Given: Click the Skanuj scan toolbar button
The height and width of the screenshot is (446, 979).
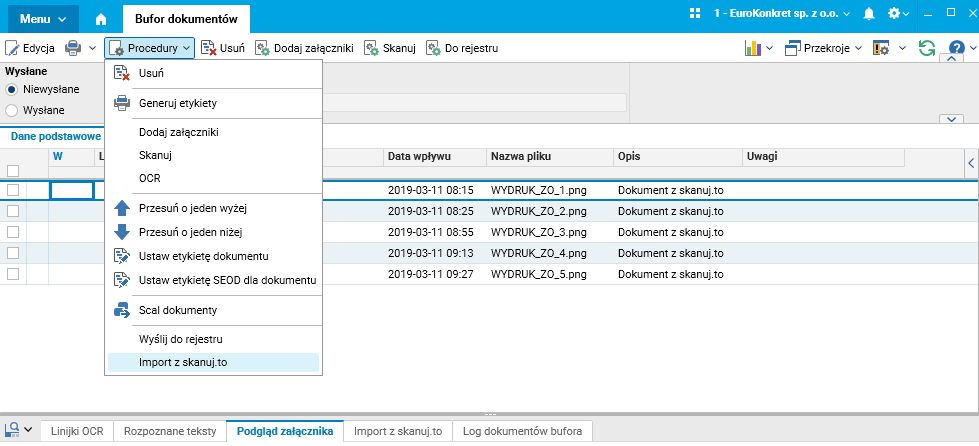Looking at the screenshot, I should pyautogui.click(x=391, y=48).
